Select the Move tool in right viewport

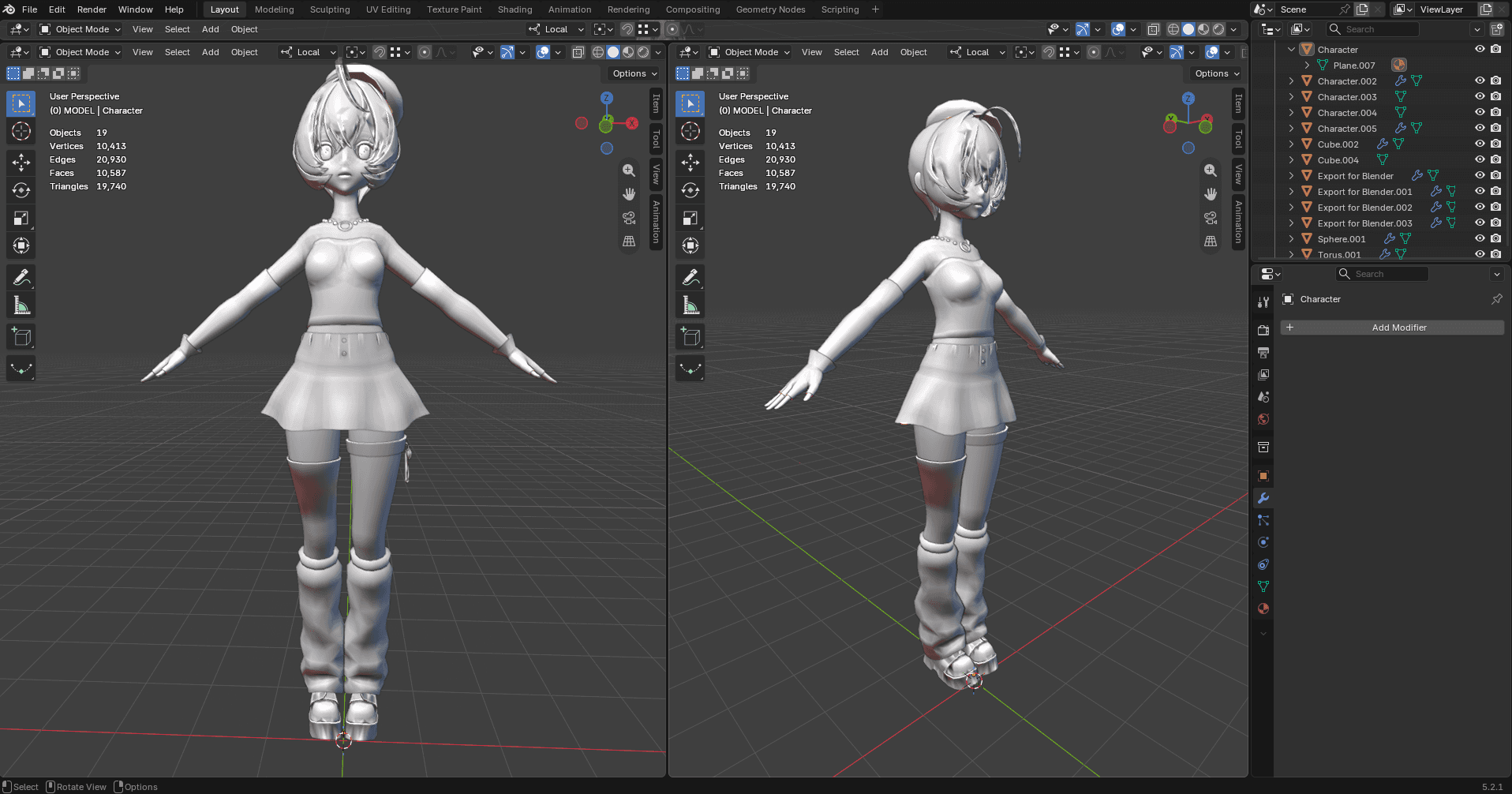(691, 163)
